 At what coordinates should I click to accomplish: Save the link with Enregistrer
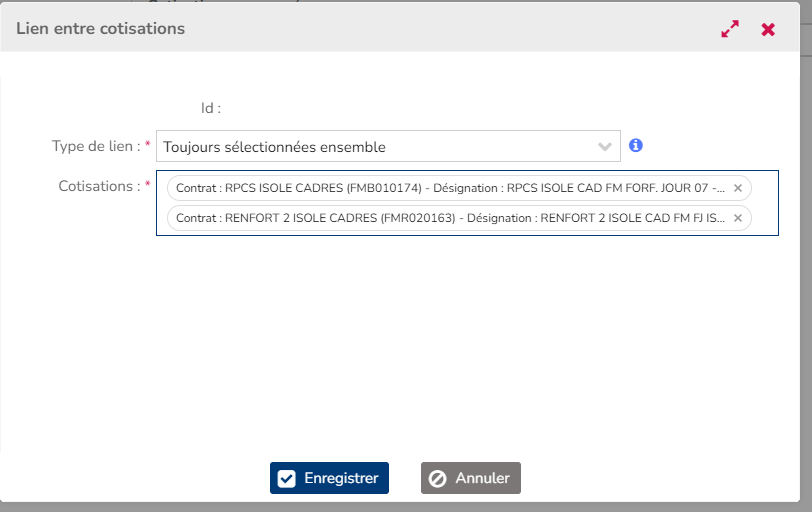(329, 478)
